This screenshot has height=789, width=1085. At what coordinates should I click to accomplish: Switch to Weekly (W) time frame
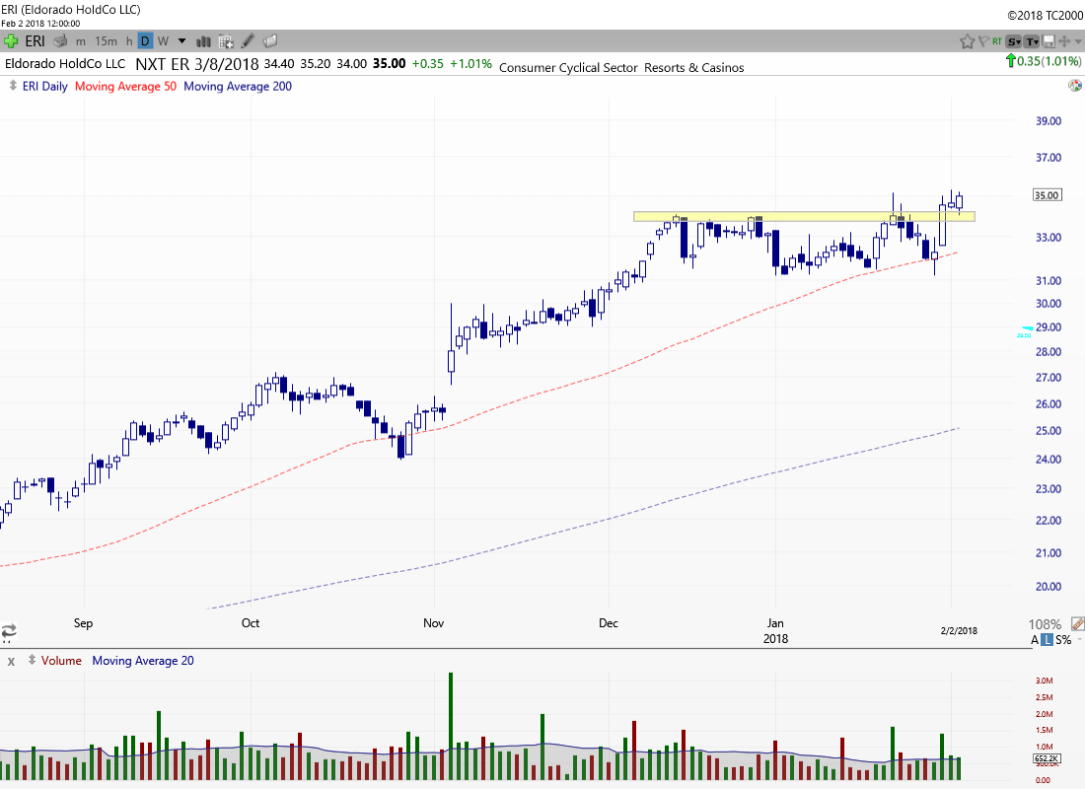[x=163, y=41]
